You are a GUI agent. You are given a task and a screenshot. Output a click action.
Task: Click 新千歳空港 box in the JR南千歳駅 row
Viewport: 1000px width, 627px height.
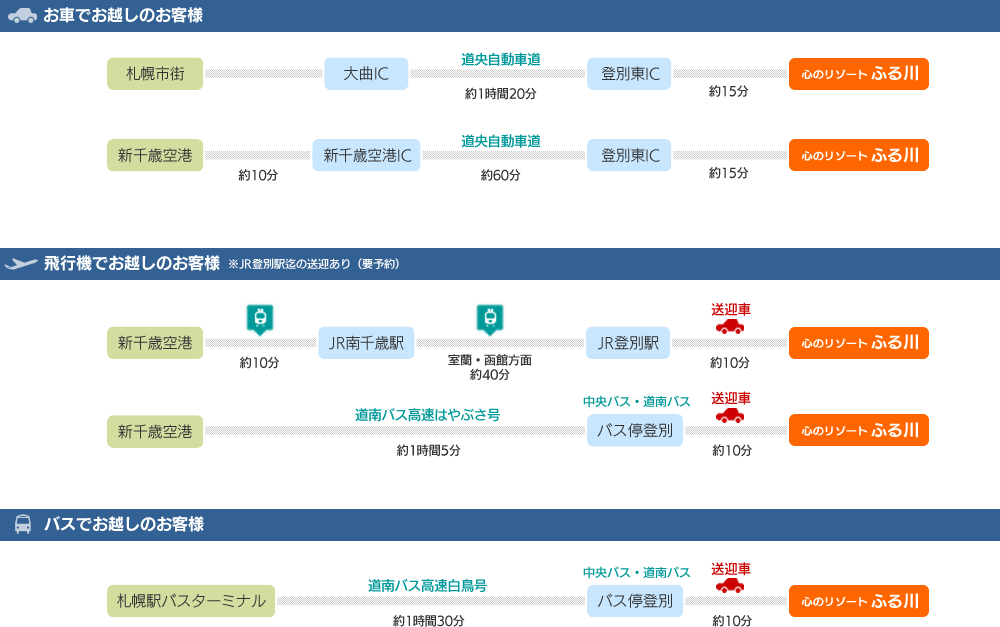[x=155, y=343]
